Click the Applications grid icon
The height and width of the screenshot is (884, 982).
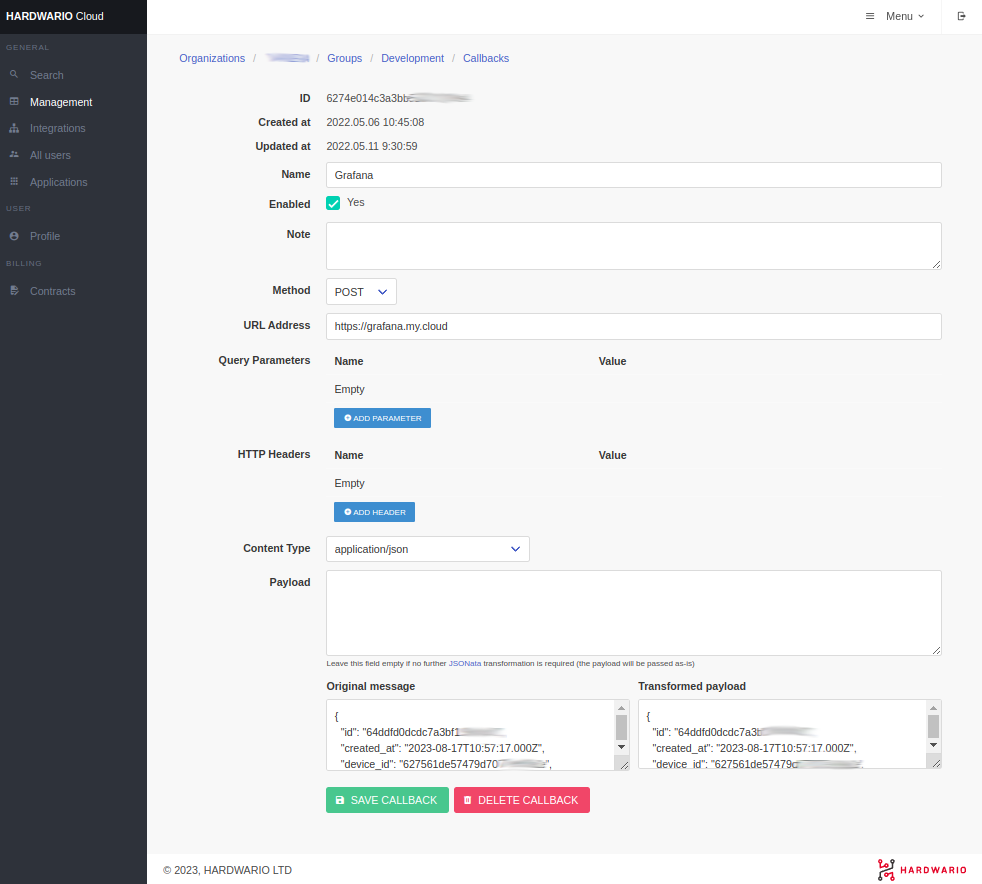[x=14, y=182]
